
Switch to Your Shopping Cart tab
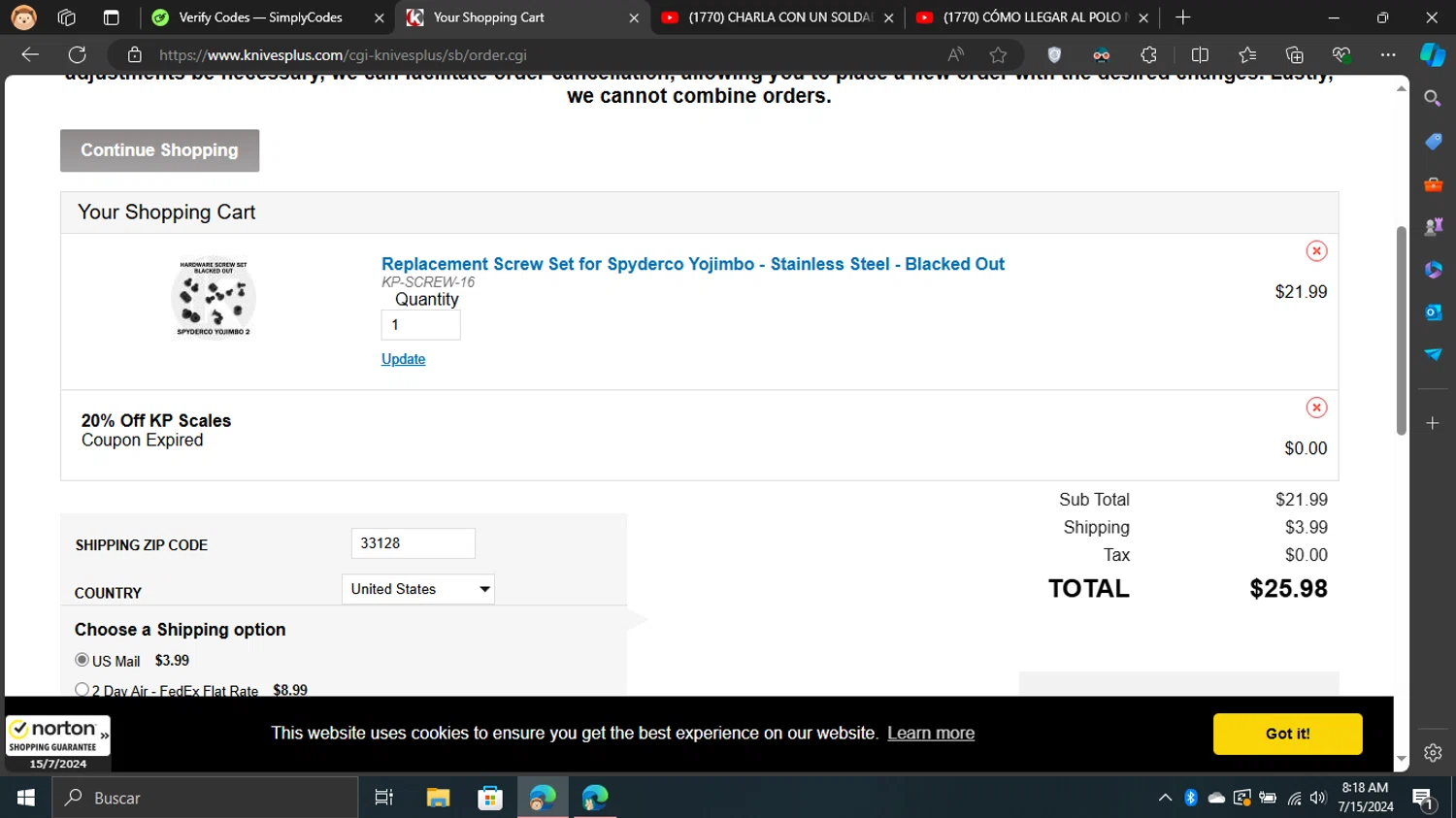pyautogui.click(x=521, y=17)
